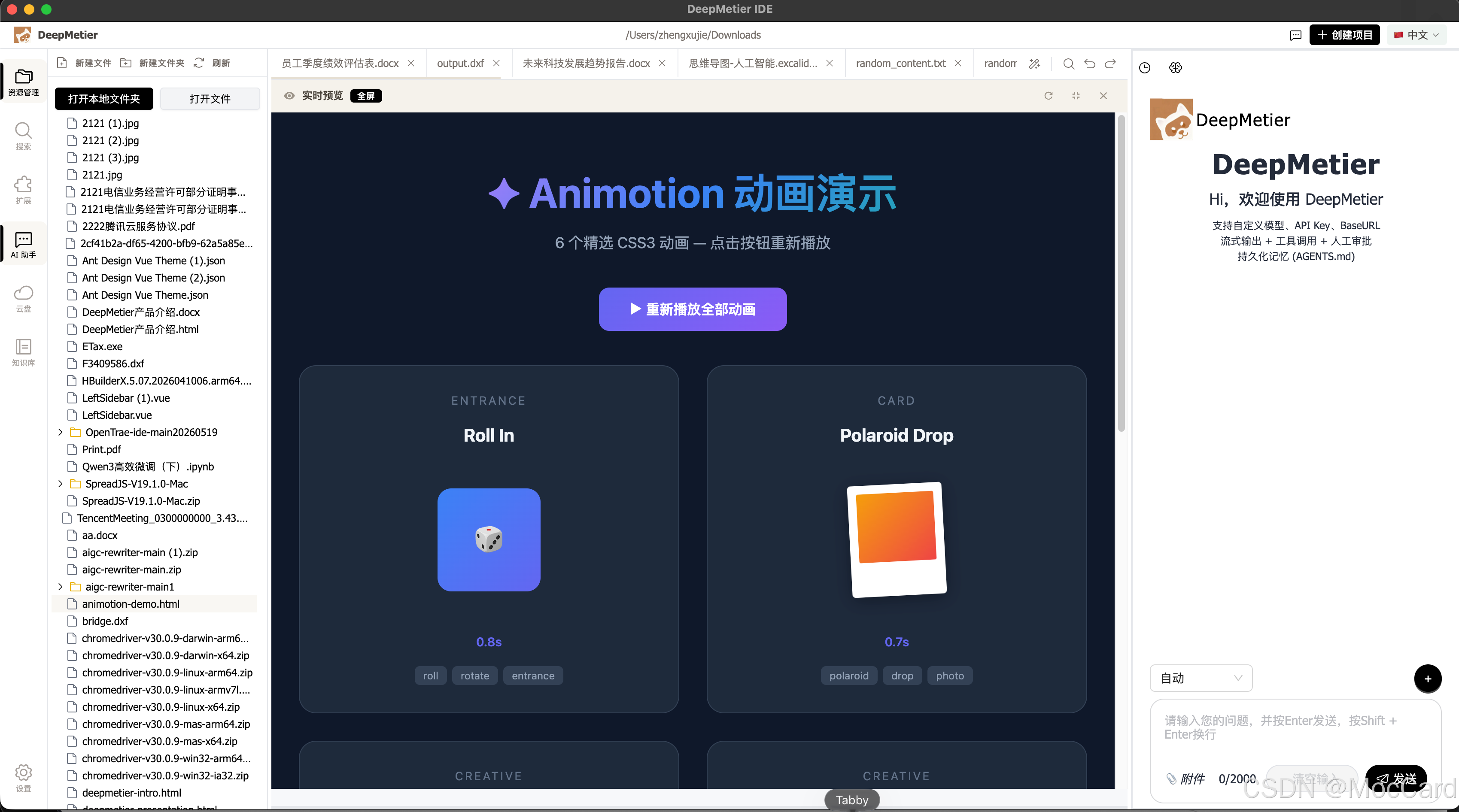Expand the OpenTrae-ide-main20260519 folder
The image size is (1459, 812).
(x=60, y=432)
